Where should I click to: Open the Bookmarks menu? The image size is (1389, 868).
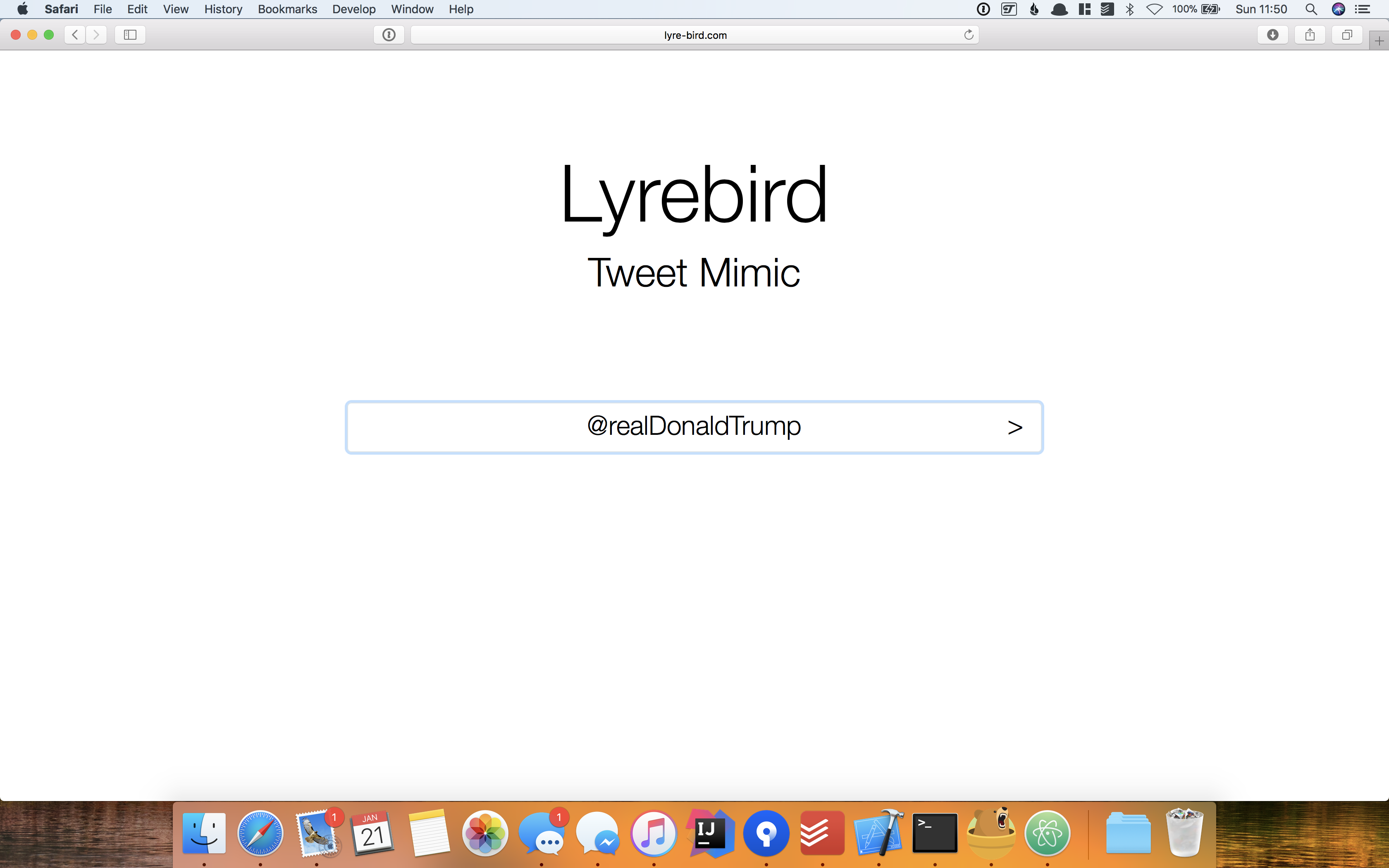(287, 9)
